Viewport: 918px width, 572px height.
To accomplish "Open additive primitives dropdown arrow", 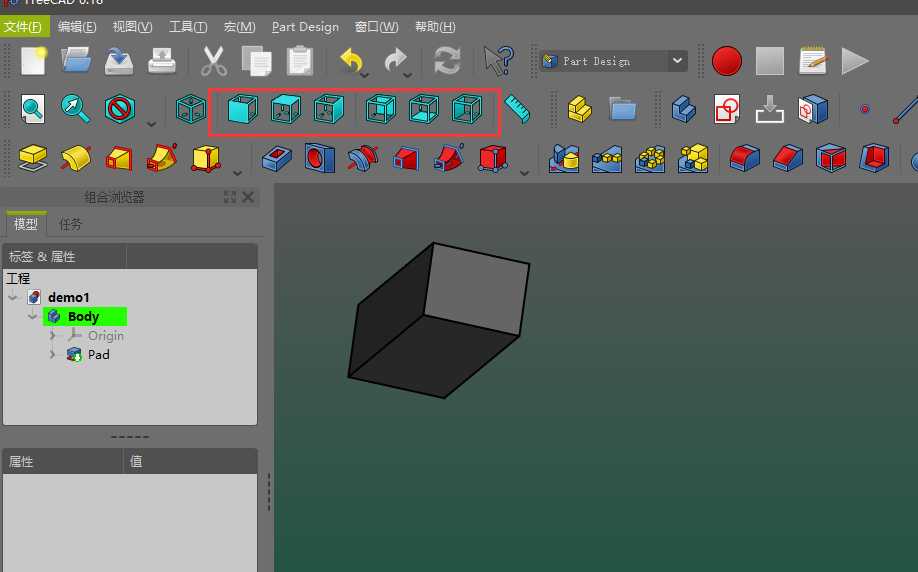I will pyautogui.click(x=237, y=173).
